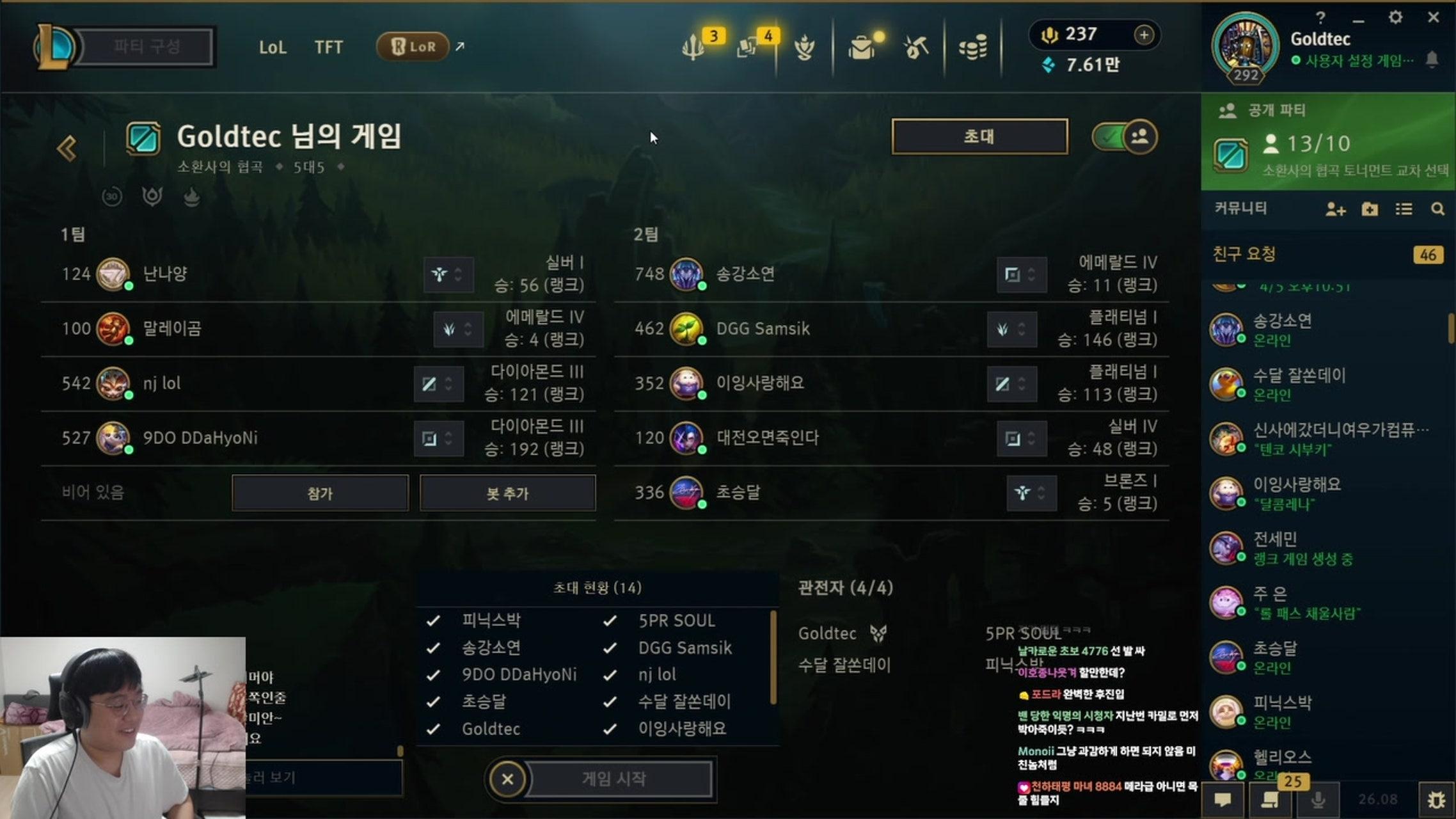
Task: Switch to the TFT tab
Action: pyautogui.click(x=328, y=47)
